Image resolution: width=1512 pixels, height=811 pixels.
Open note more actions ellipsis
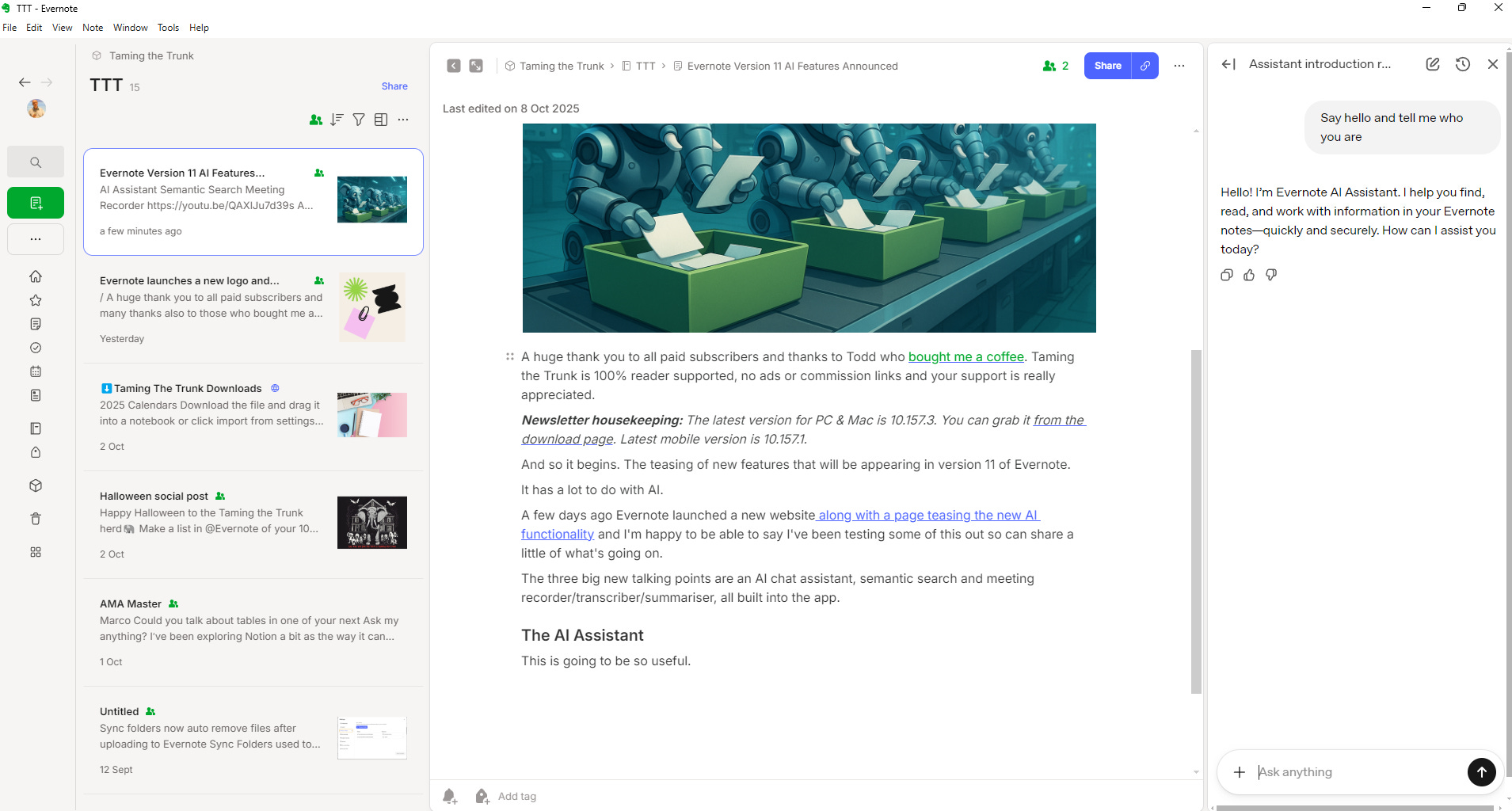(1179, 66)
